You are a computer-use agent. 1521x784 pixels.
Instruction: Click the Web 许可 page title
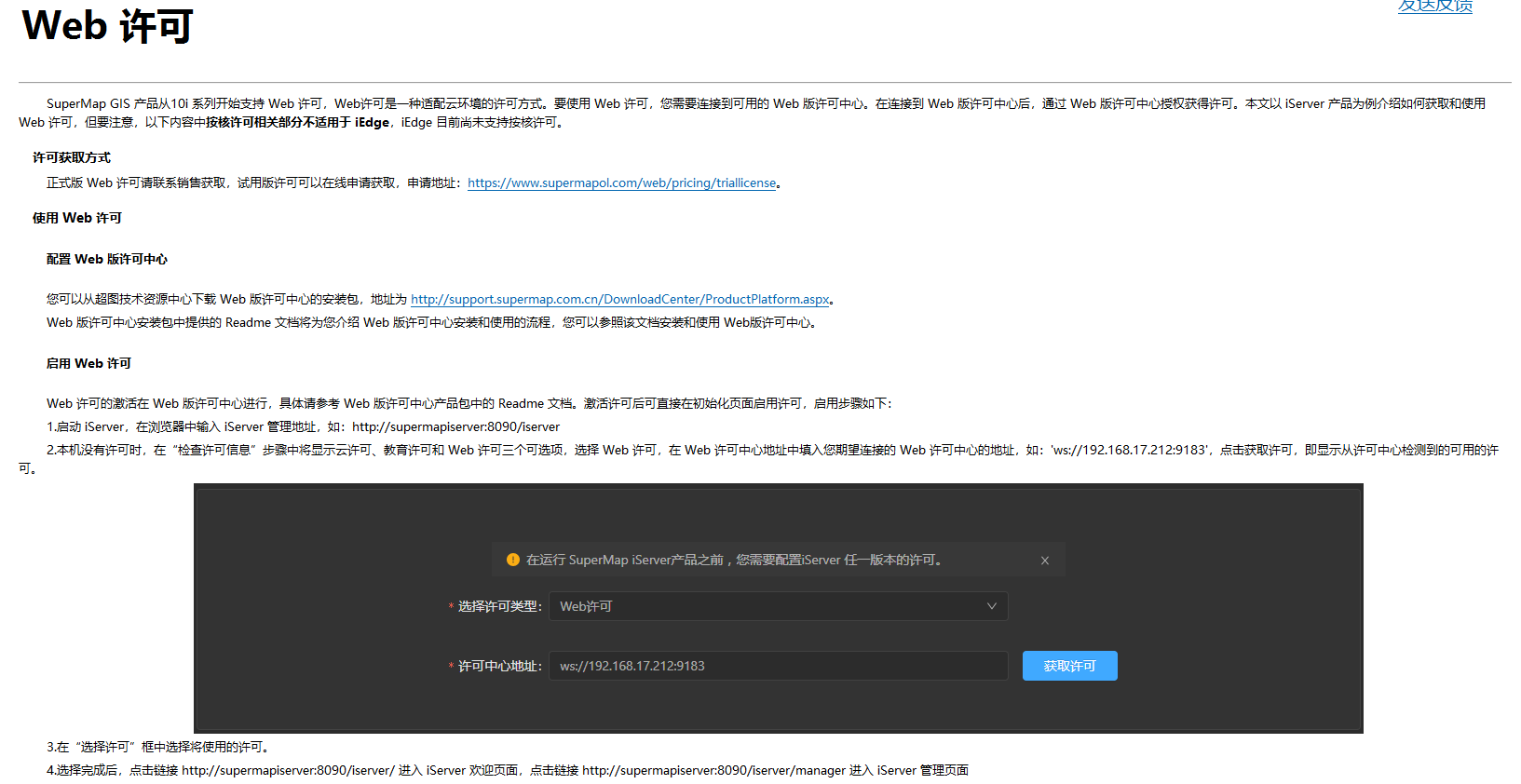[107, 25]
